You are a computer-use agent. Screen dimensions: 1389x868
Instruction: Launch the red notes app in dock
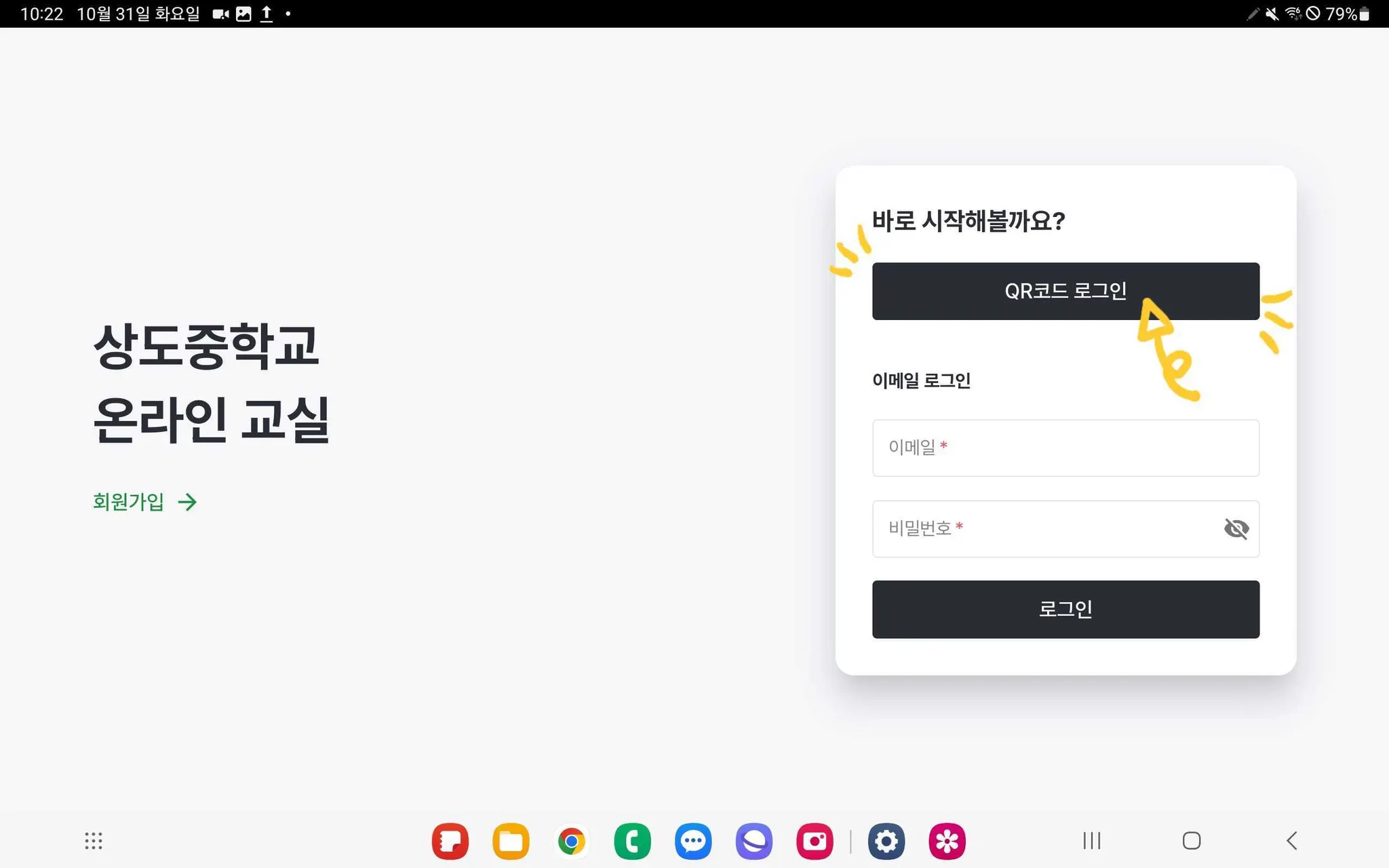(450, 841)
